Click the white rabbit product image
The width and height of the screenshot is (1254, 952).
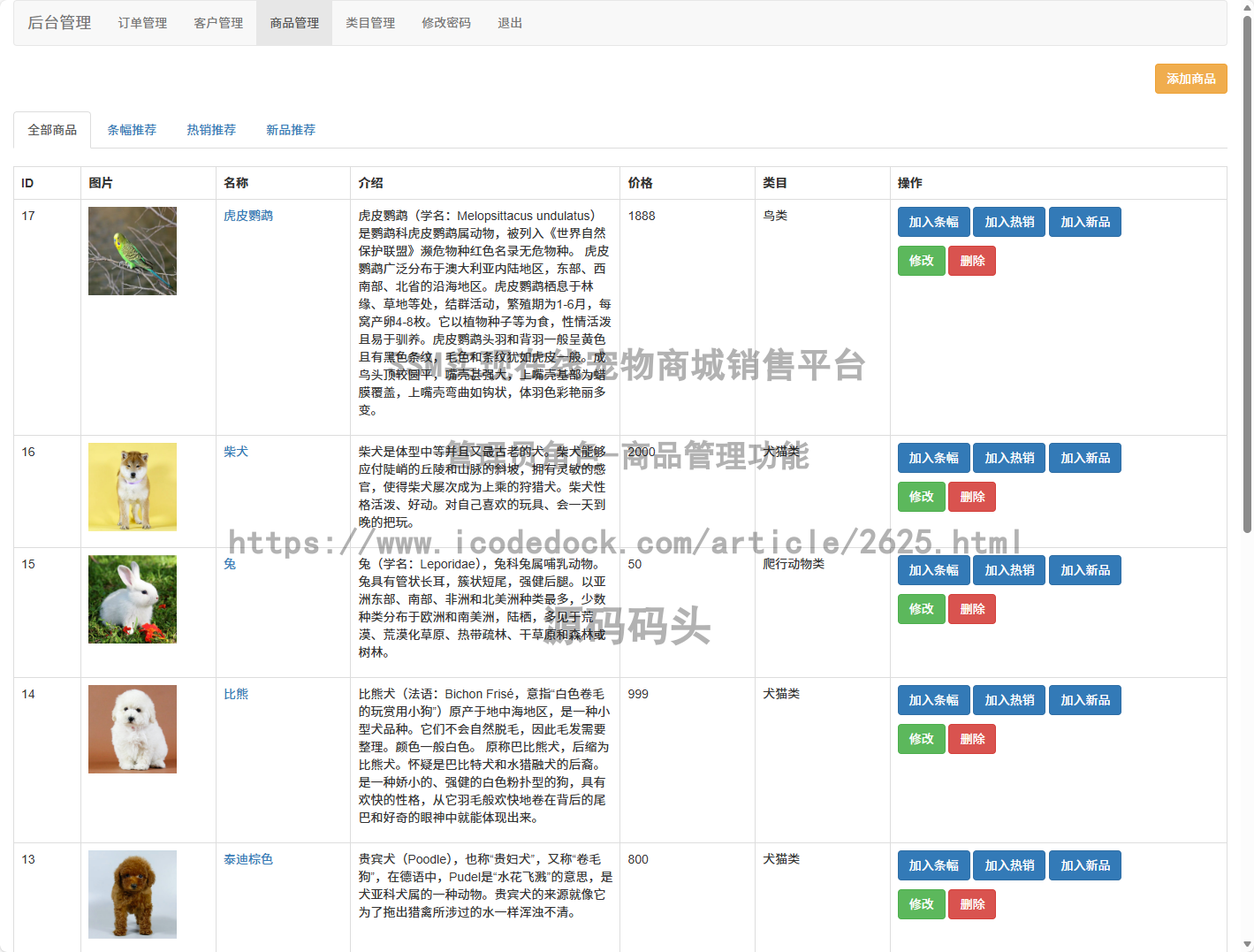point(133,599)
